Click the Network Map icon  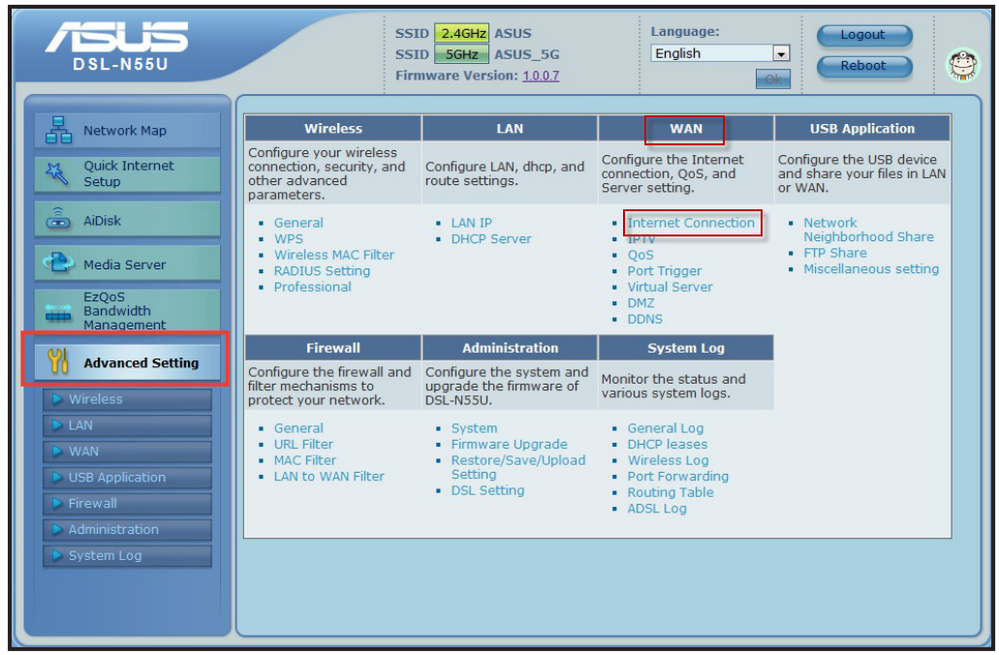58,130
